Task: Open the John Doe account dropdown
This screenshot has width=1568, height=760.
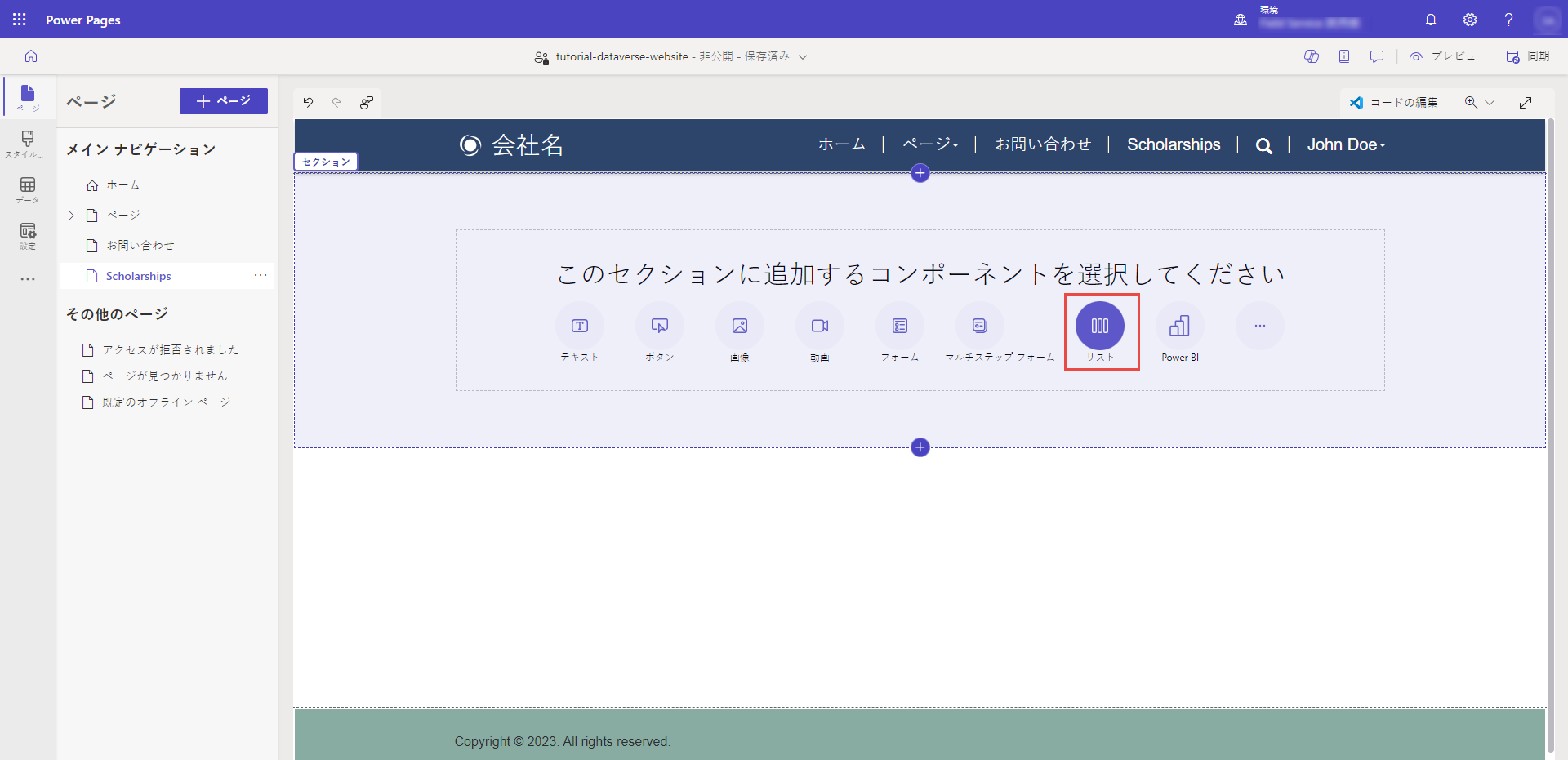Action: [1346, 144]
